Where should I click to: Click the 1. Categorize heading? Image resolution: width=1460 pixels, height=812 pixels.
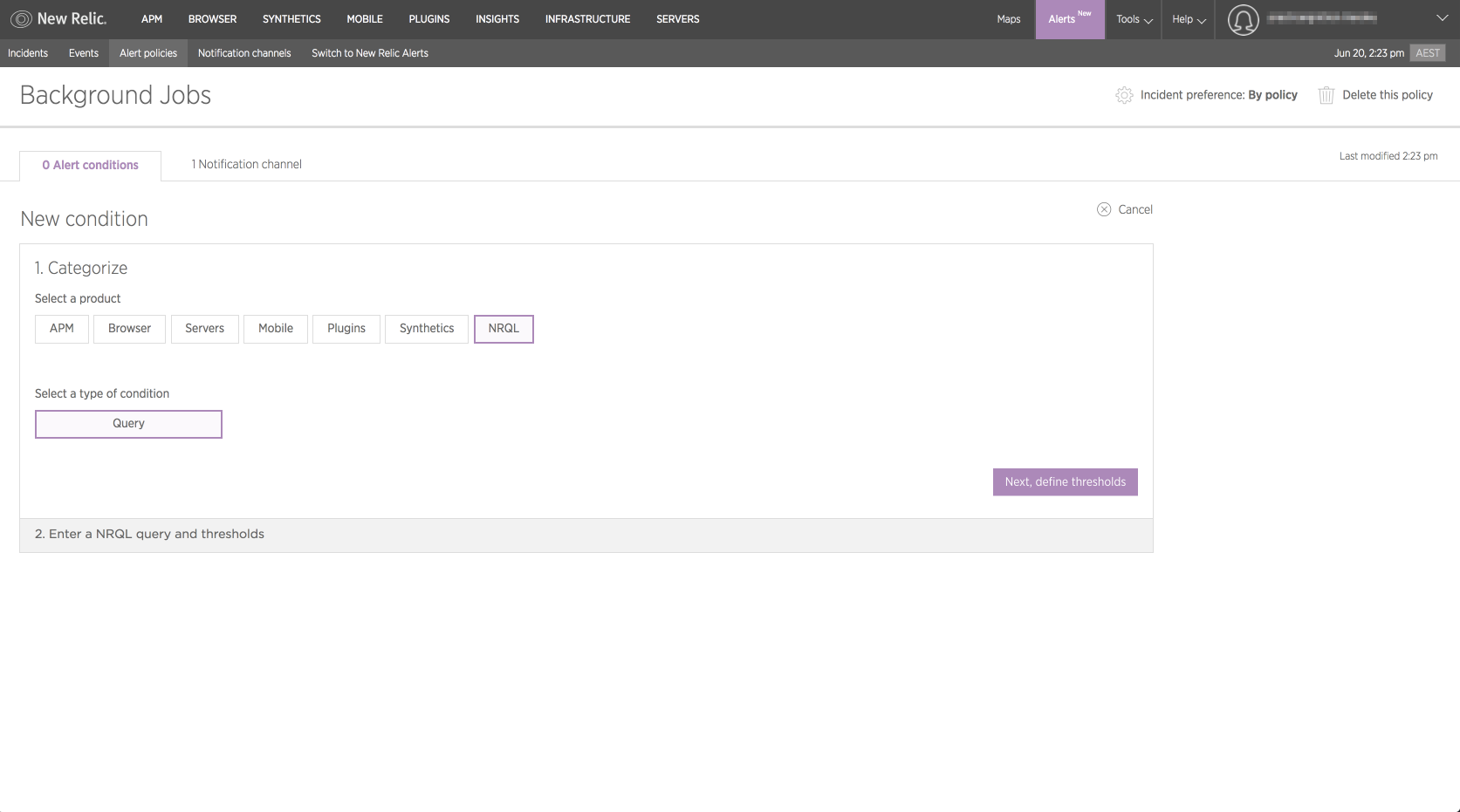tap(81, 268)
